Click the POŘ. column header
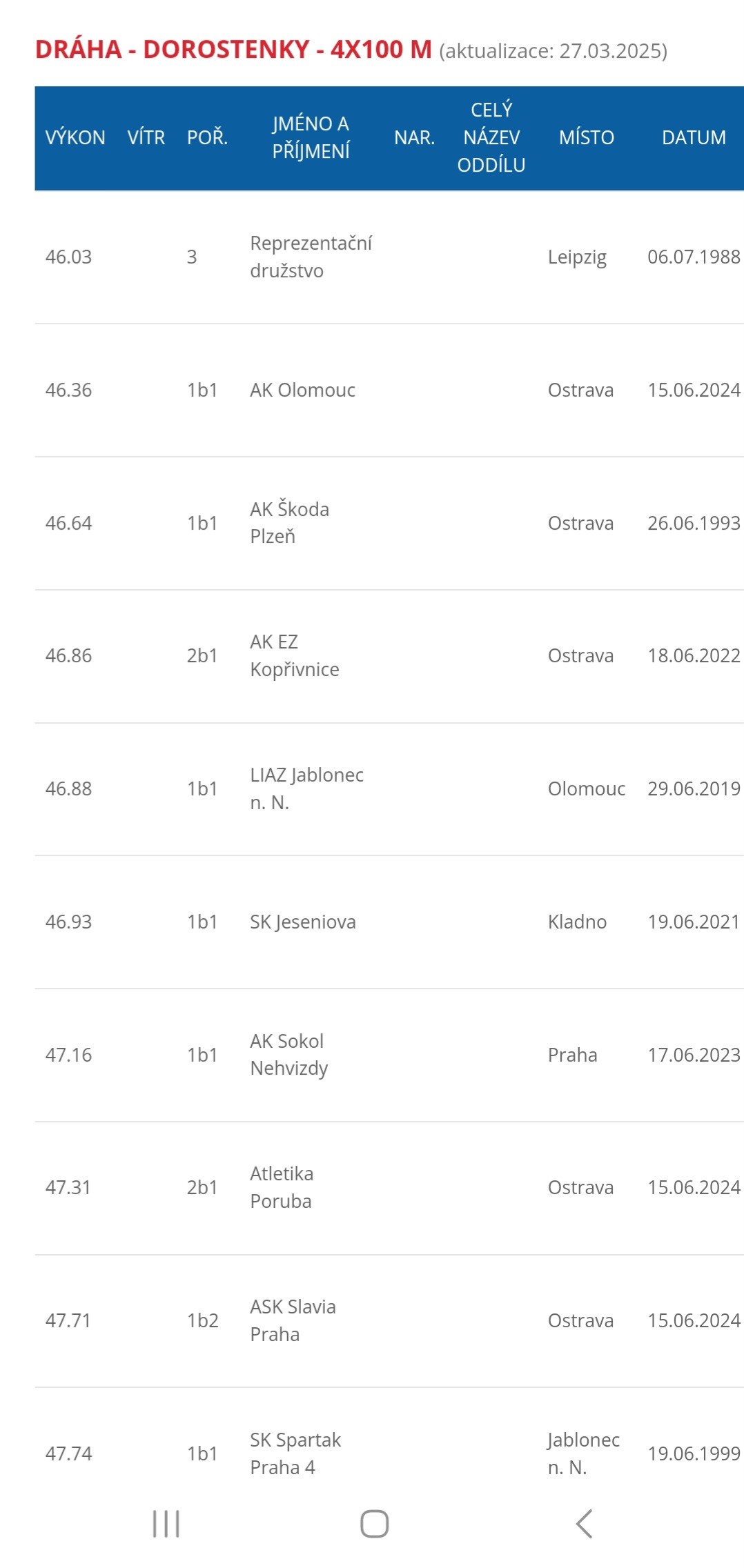The width and height of the screenshot is (744, 1568). pos(207,137)
